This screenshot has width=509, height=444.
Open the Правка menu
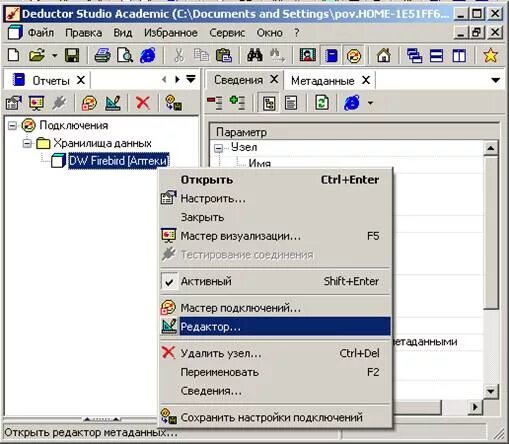pyautogui.click(x=84, y=33)
